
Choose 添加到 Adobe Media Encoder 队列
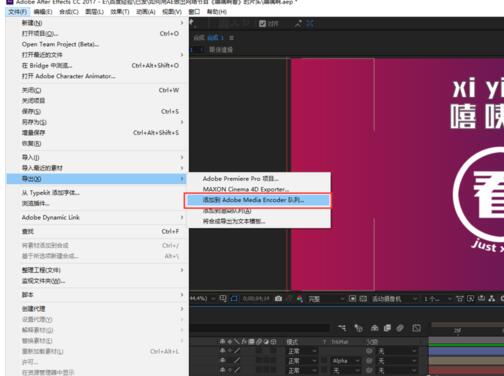point(258,200)
